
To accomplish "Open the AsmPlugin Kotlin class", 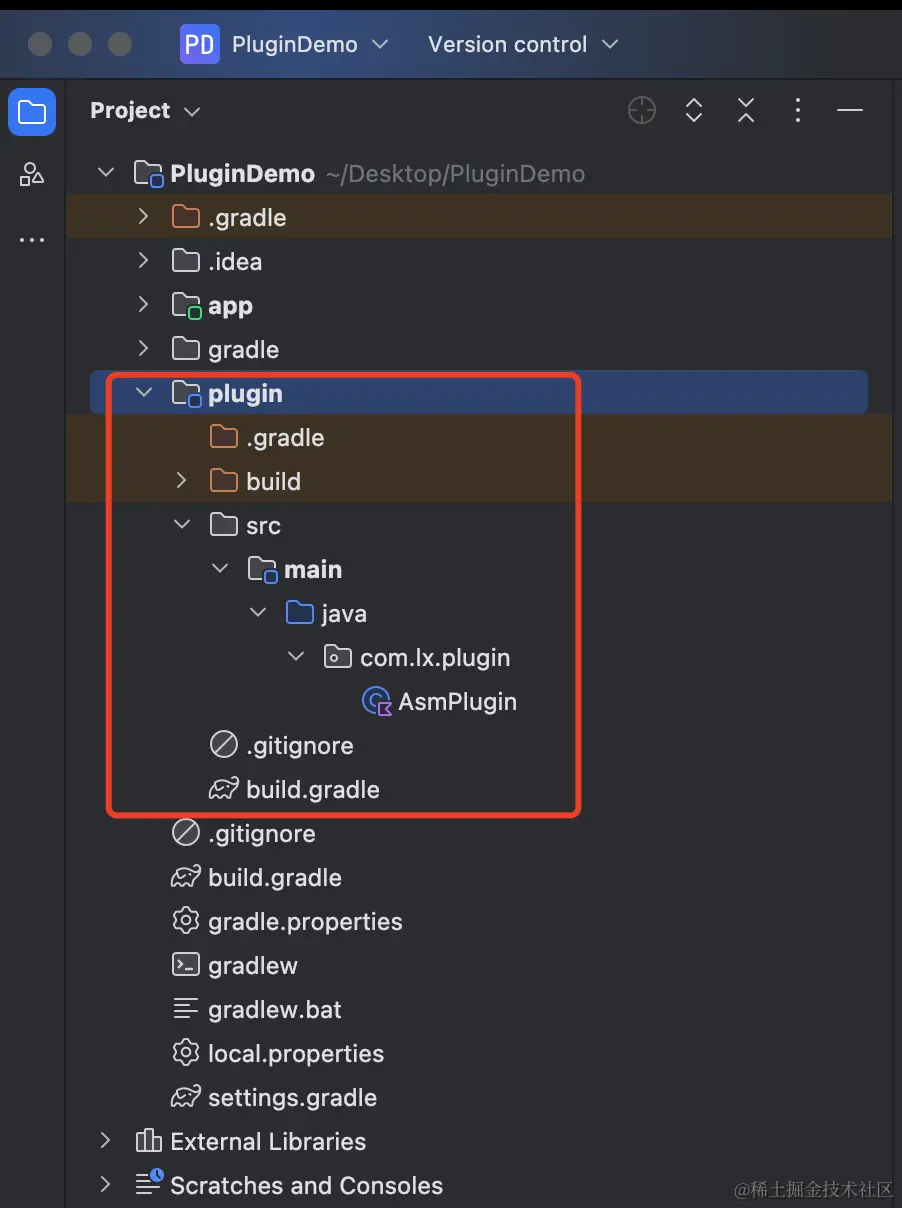I will coord(457,701).
